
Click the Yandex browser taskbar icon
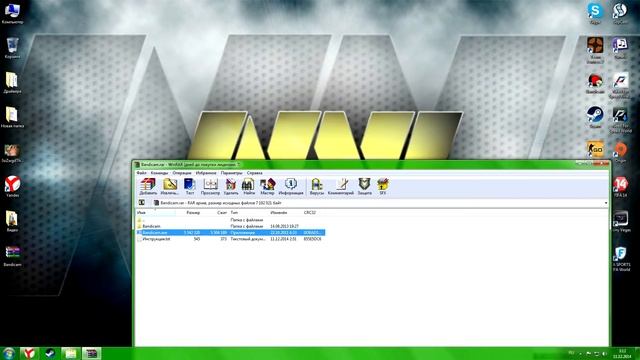(28, 353)
